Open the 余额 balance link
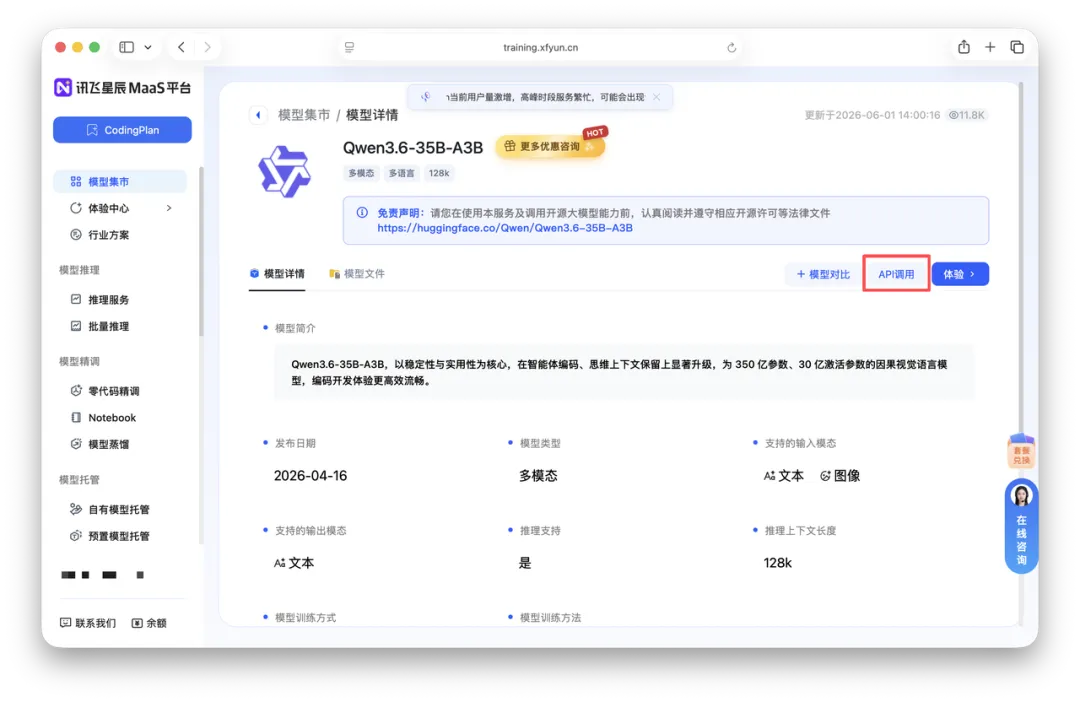The width and height of the screenshot is (1080, 702). pyautogui.click(x=149, y=623)
